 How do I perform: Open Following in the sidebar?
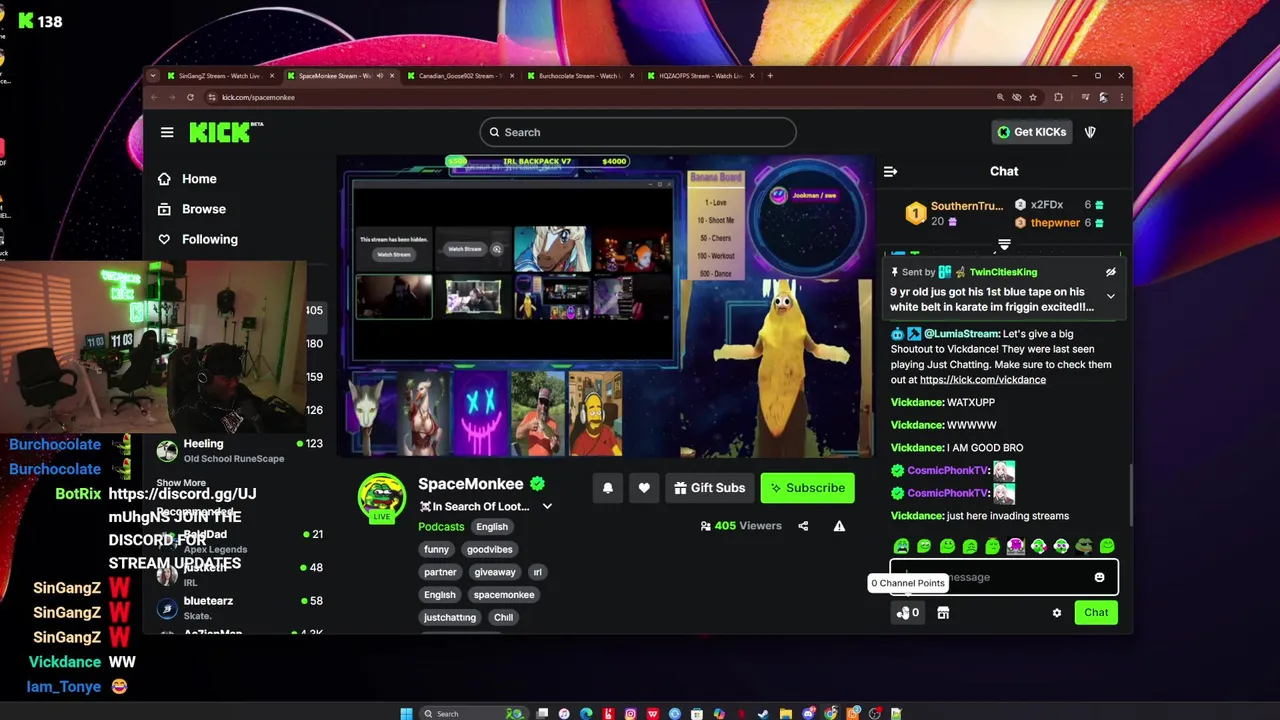(x=198, y=239)
